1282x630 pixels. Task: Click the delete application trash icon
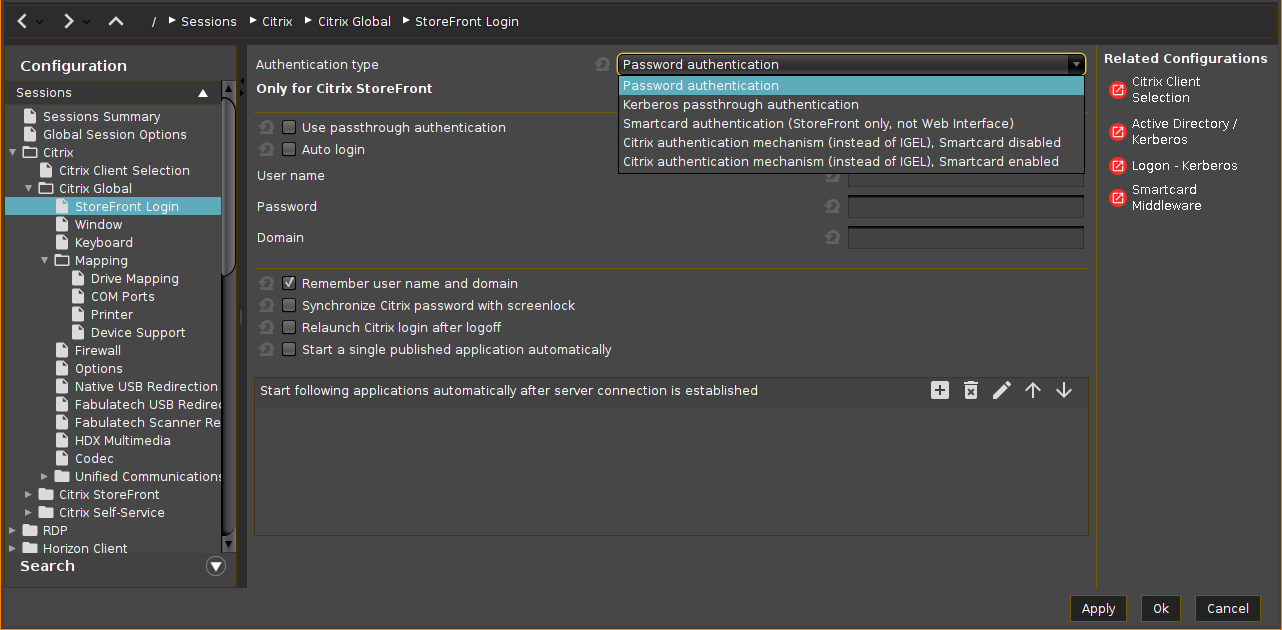(x=971, y=391)
